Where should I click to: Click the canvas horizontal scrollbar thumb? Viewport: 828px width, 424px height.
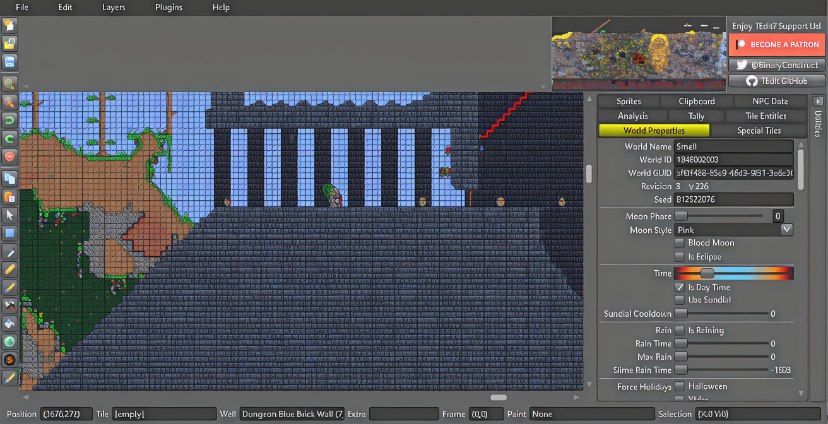(498, 397)
